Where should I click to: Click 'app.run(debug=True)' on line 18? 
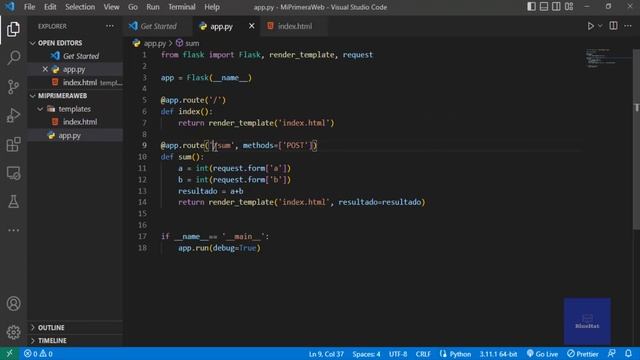point(219,248)
